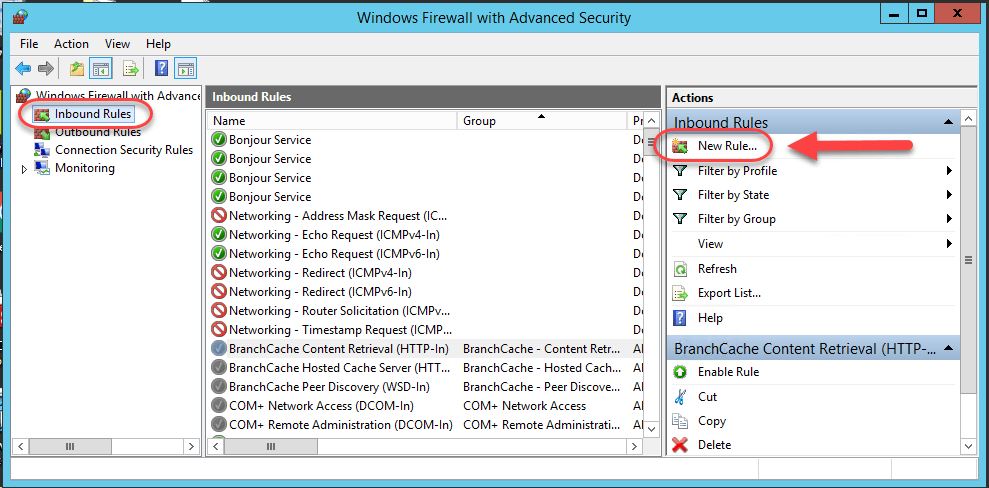
Task: Select BranchCache Content Retrieval (HTTP-In) rule
Action: click(339, 349)
